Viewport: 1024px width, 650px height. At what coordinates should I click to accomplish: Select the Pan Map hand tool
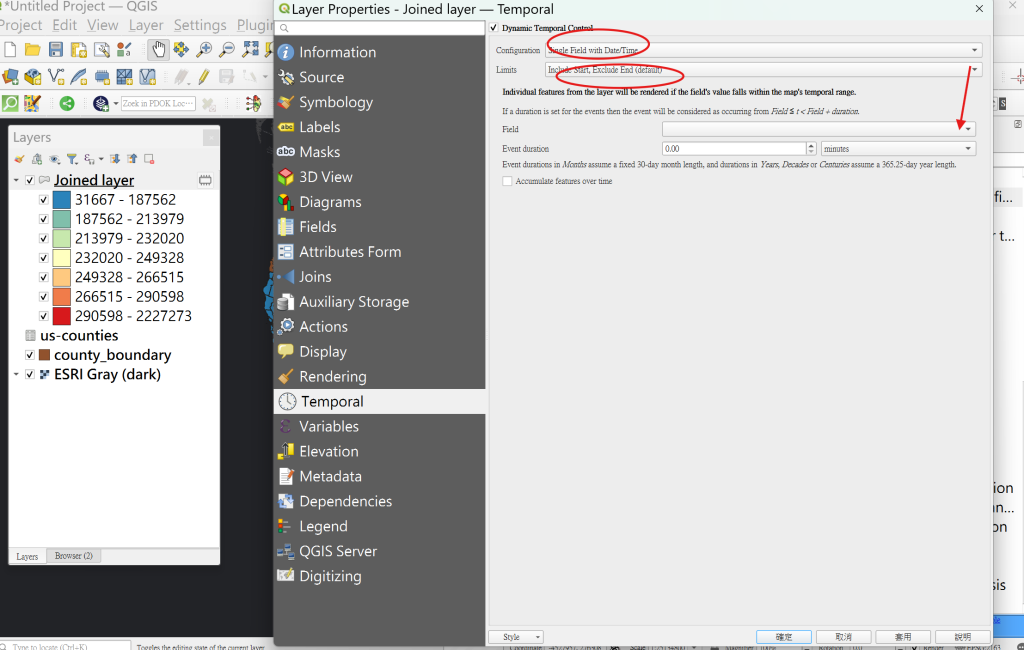point(158,50)
